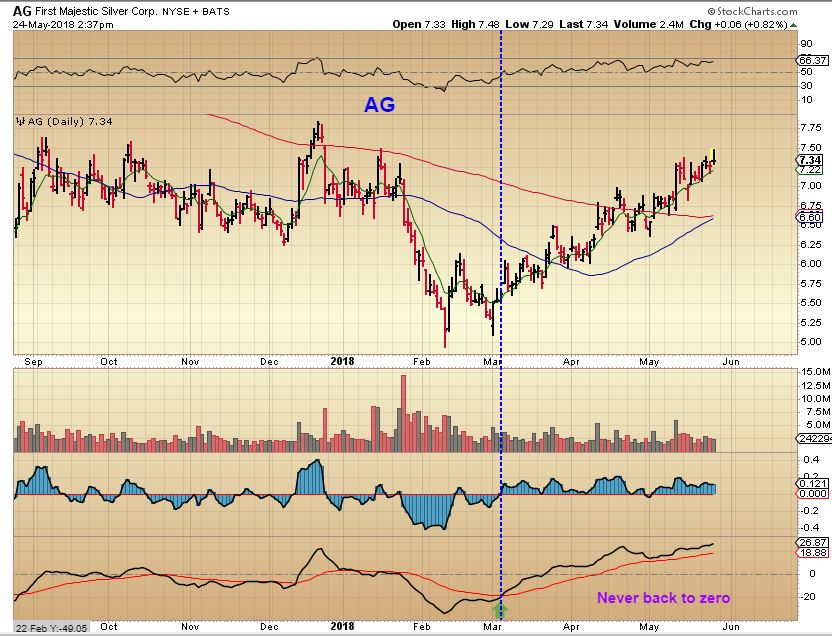Click the tallest red volume bar in late January
Screen dimensions: 832x636
[403, 413]
